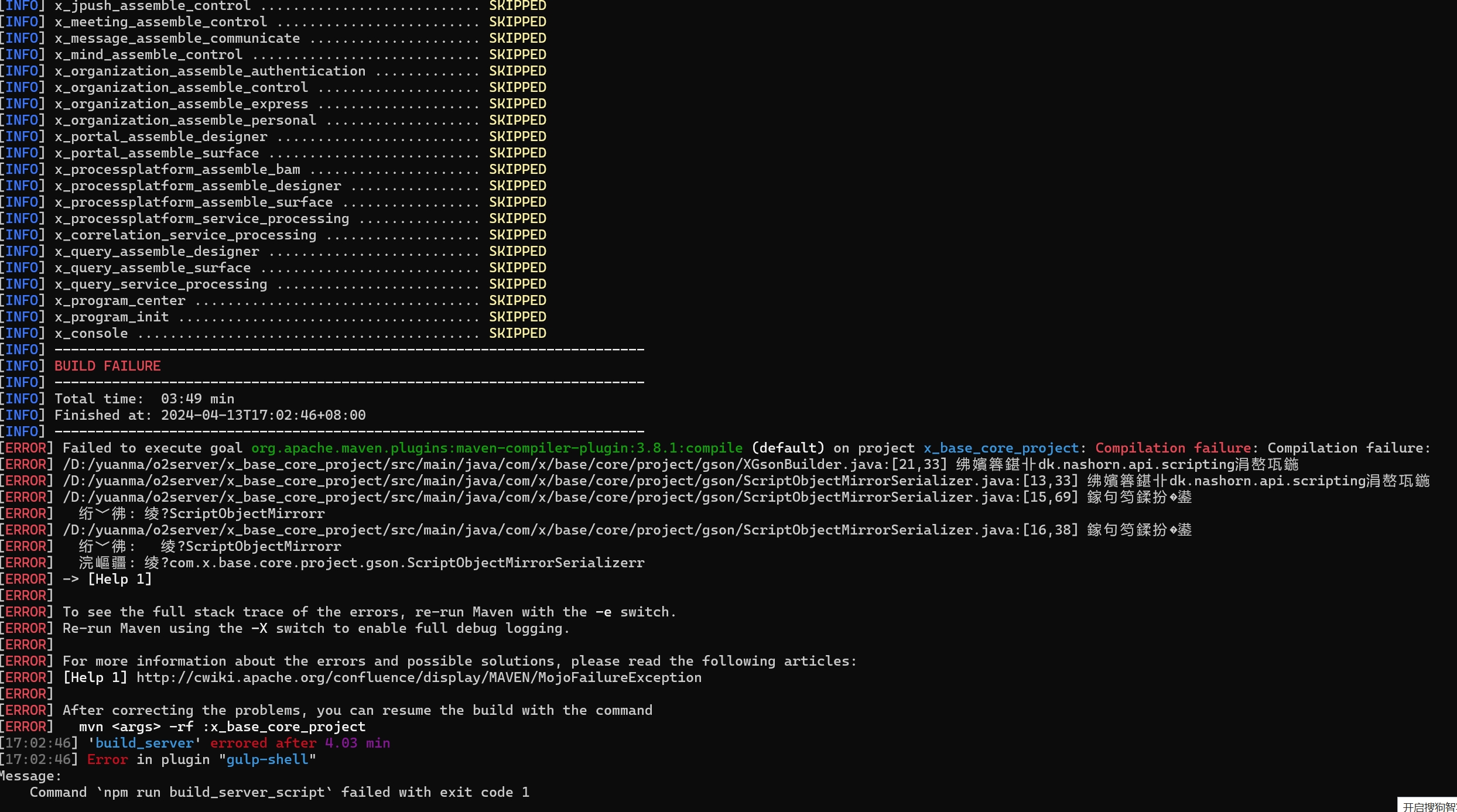1457x812 pixels.
Task: Click the red BUILD FAILURE text
Action: click(107, 366)
